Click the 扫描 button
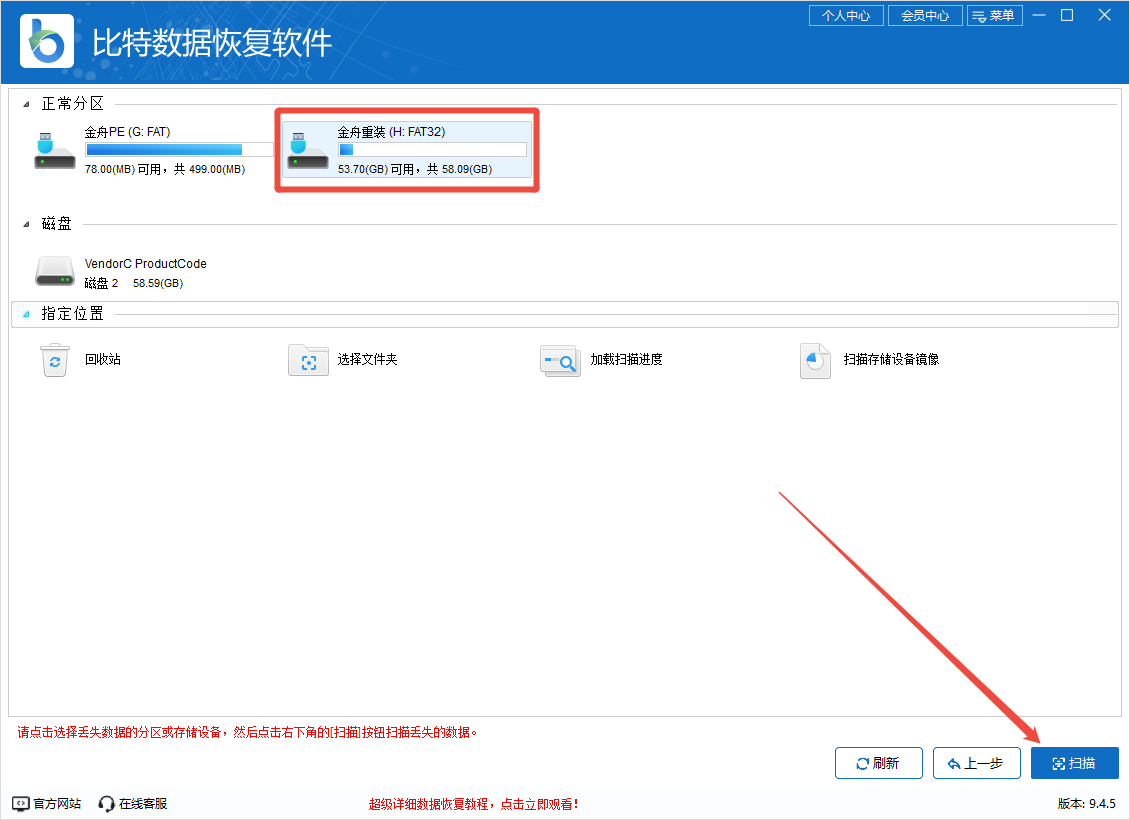Screen dimensions: 1130x820 tap(1074, 763)
